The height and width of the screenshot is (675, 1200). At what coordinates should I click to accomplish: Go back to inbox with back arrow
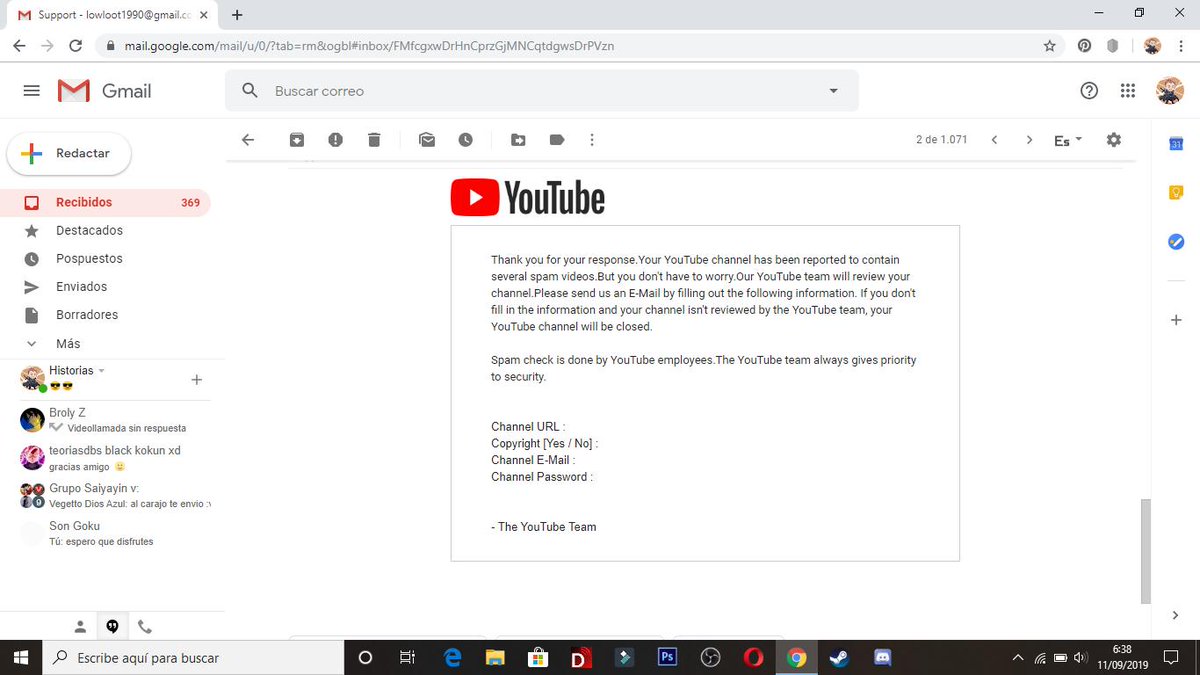[248, 140]
